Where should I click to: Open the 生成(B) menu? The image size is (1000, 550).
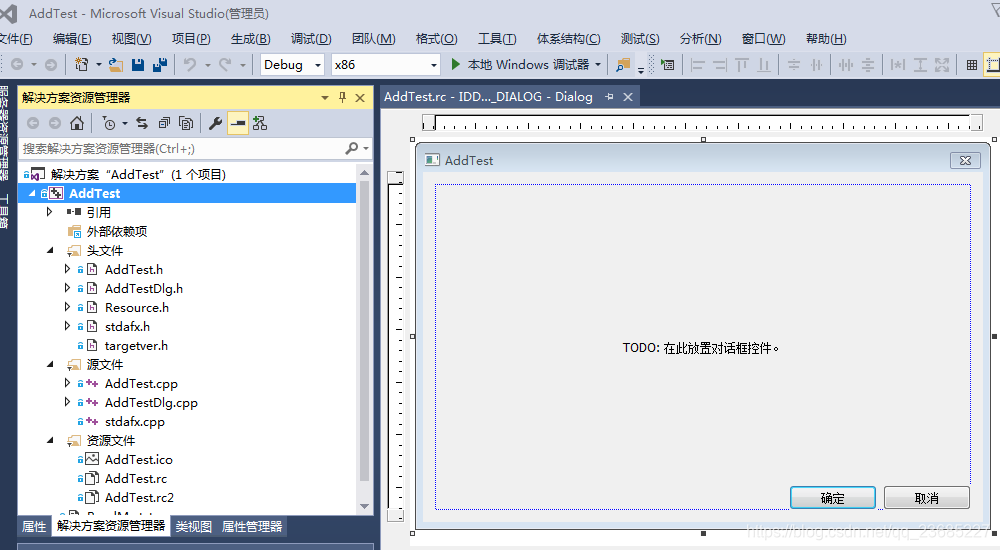point(251,39)
